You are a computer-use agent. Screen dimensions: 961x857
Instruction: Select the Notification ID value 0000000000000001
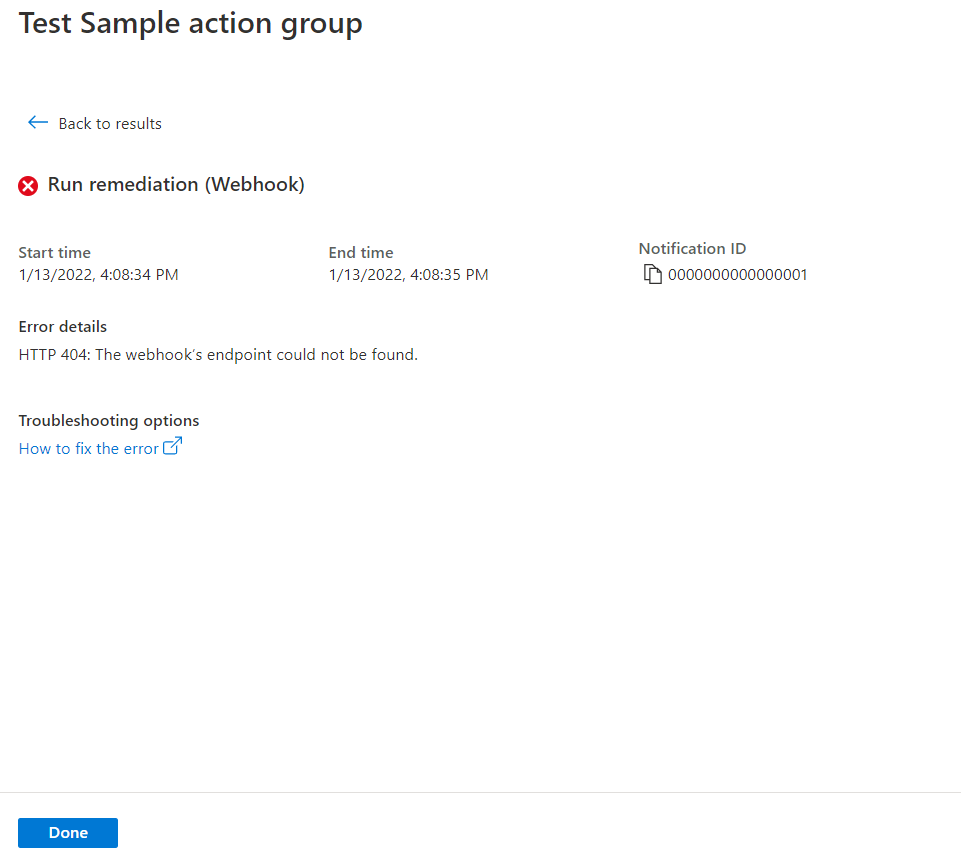point(737,275)
